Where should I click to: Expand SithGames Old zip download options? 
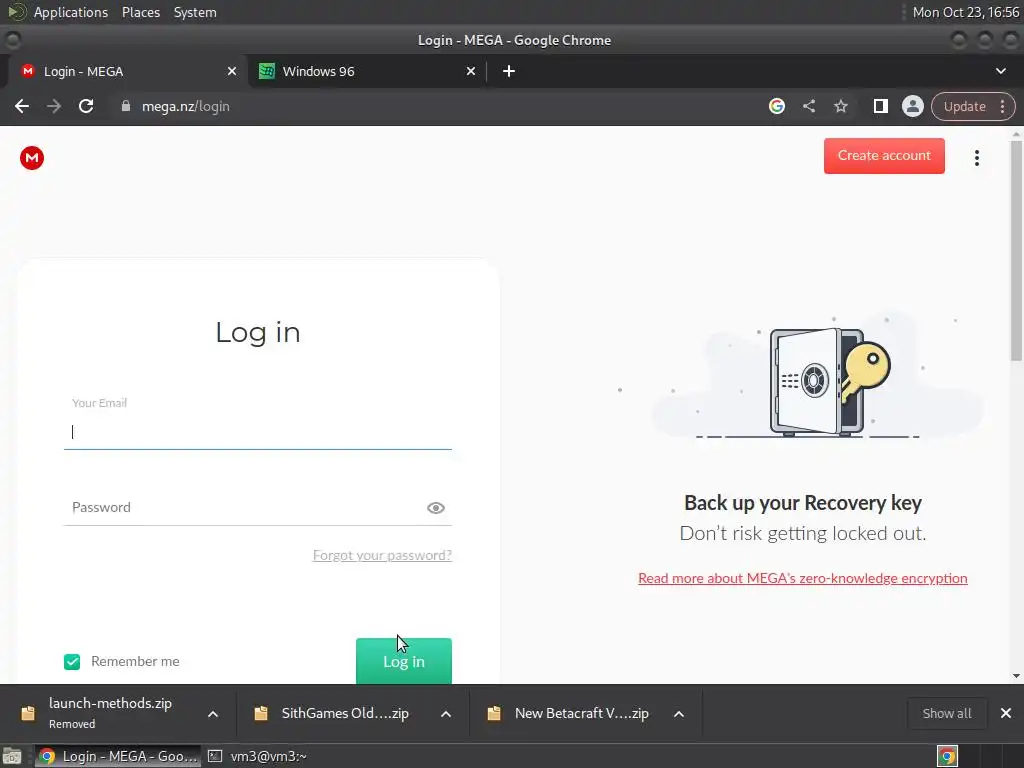[446, 714]
